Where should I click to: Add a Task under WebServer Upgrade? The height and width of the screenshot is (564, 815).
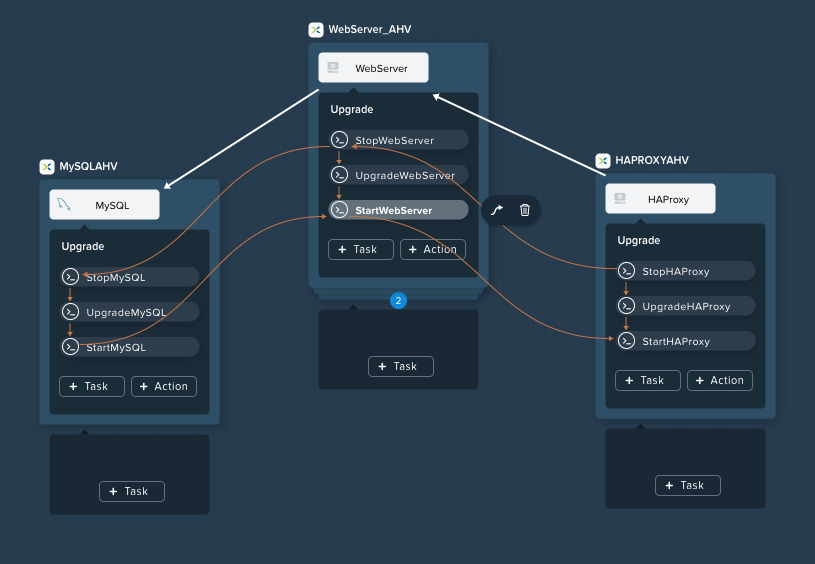(361, 250)
